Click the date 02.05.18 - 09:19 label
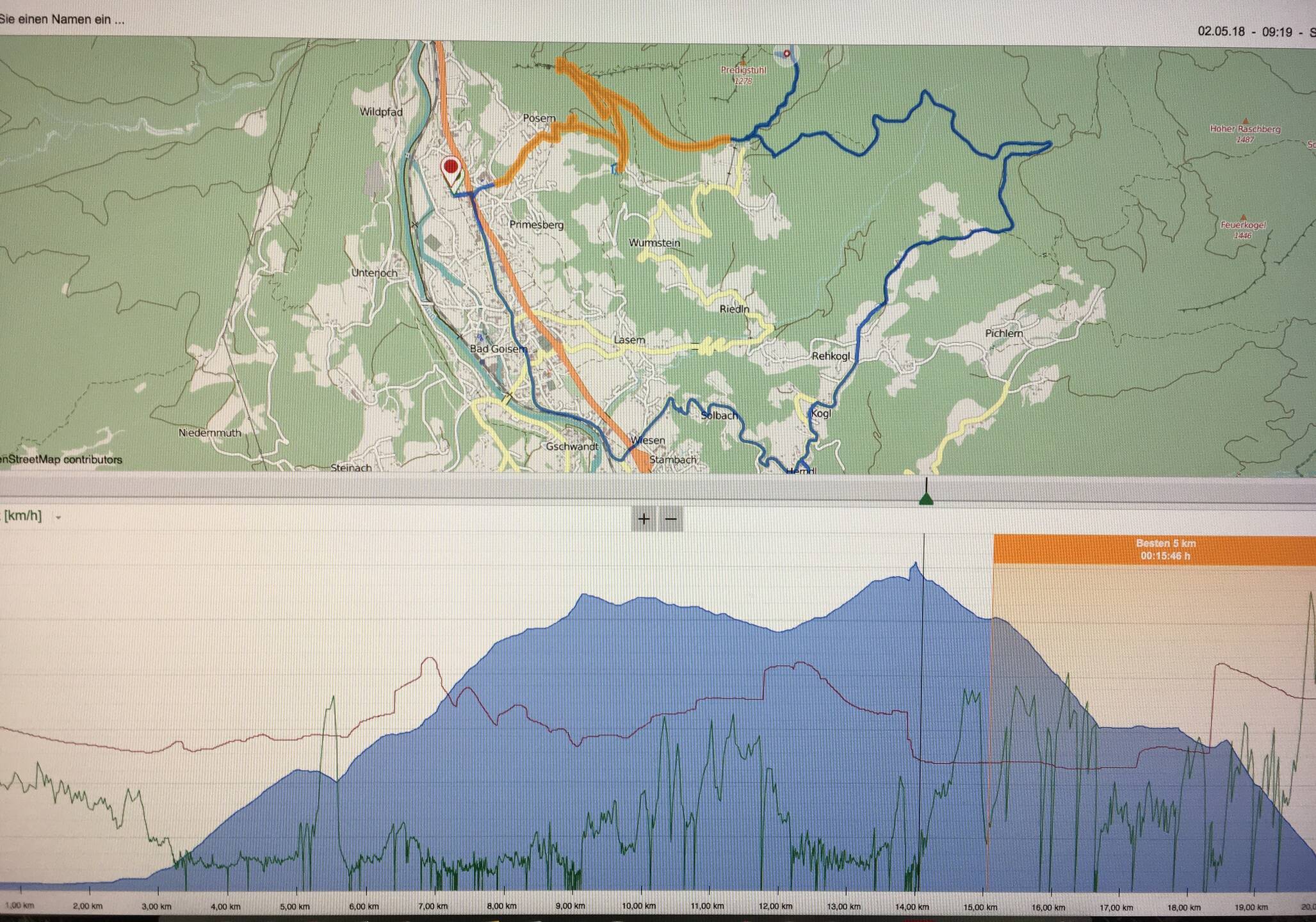The image size is (1316, 922). [1245, 31]
